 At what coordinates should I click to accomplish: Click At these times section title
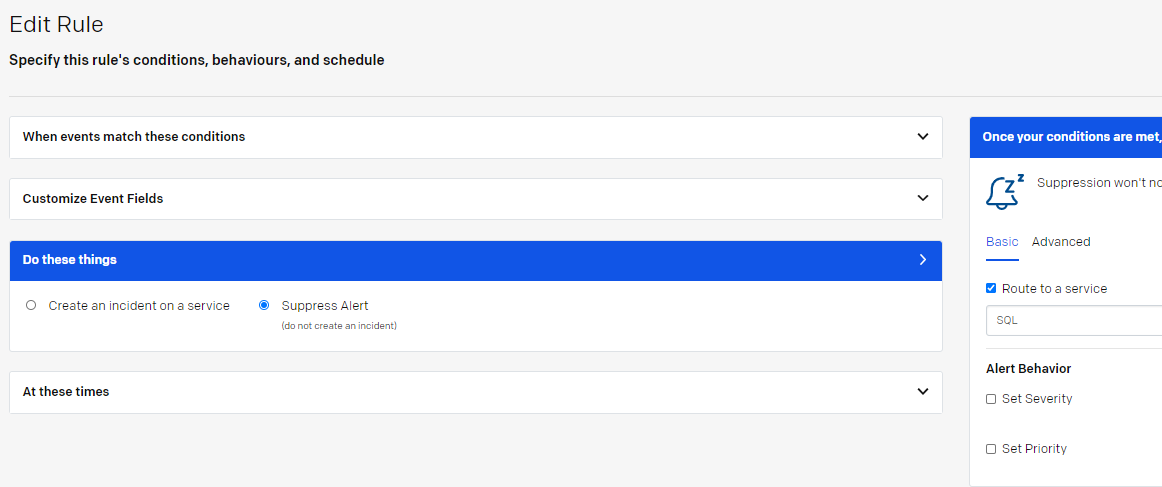coord(66,391)
